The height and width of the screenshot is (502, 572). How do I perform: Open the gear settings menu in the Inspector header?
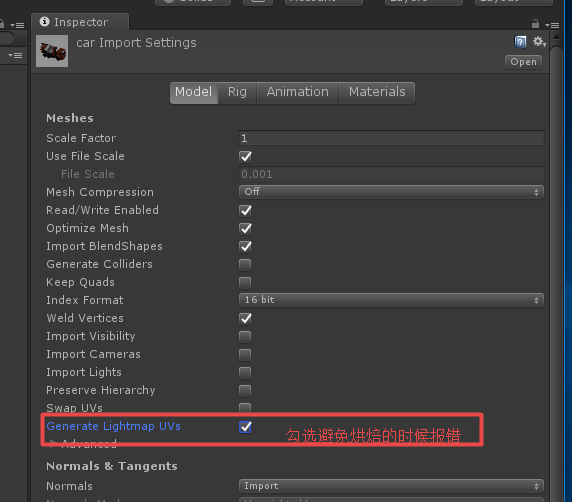point(539,42)
